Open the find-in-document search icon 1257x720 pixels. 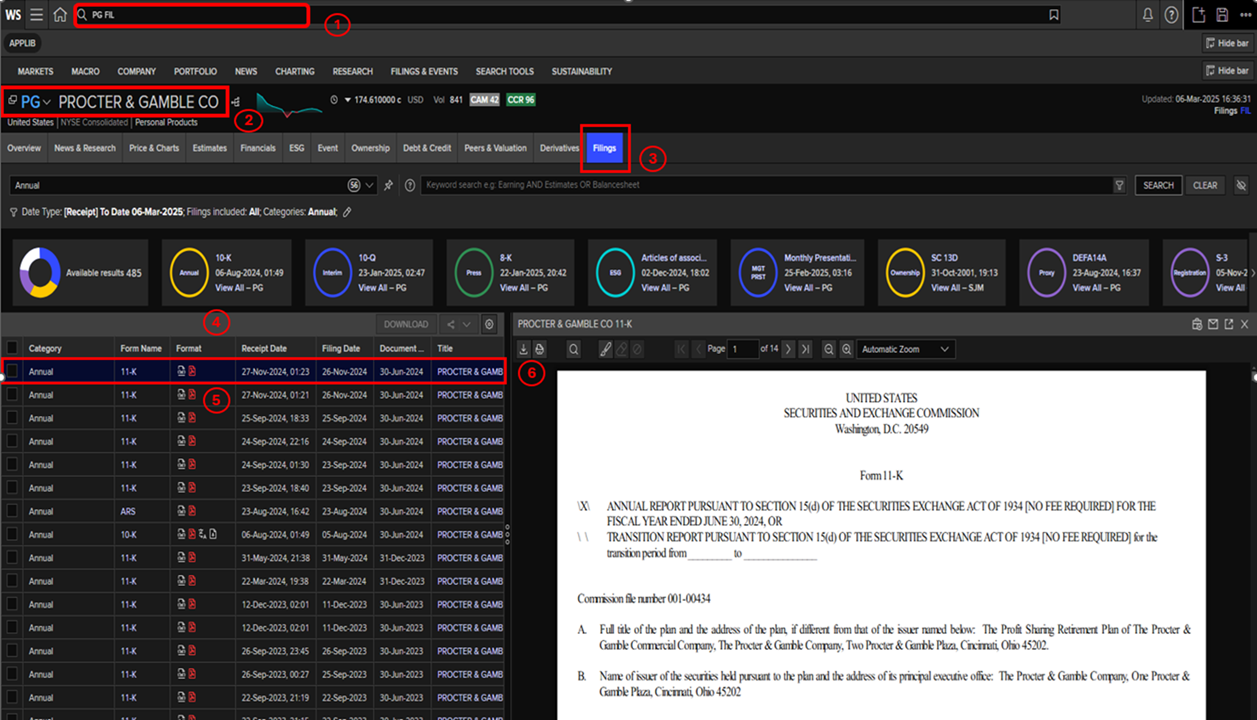(x=574, y=349)
